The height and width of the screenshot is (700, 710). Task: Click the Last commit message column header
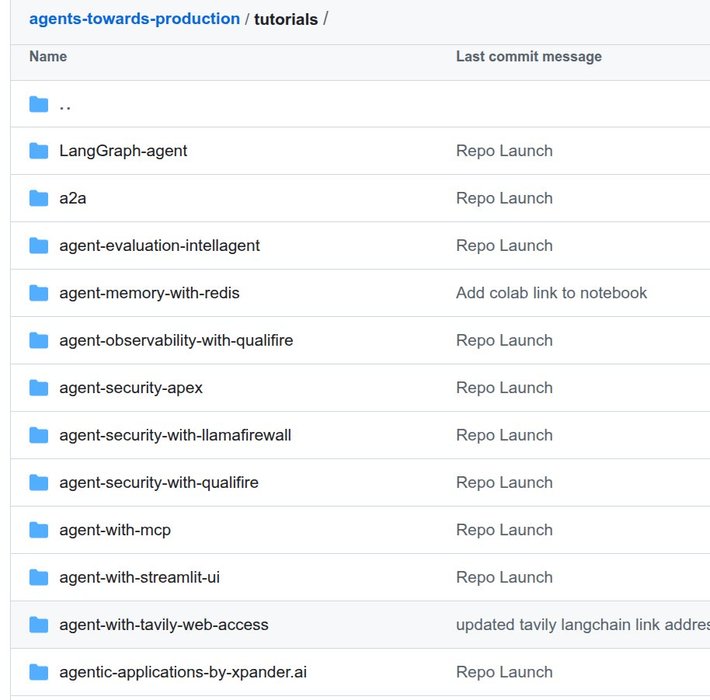(529, 57)
